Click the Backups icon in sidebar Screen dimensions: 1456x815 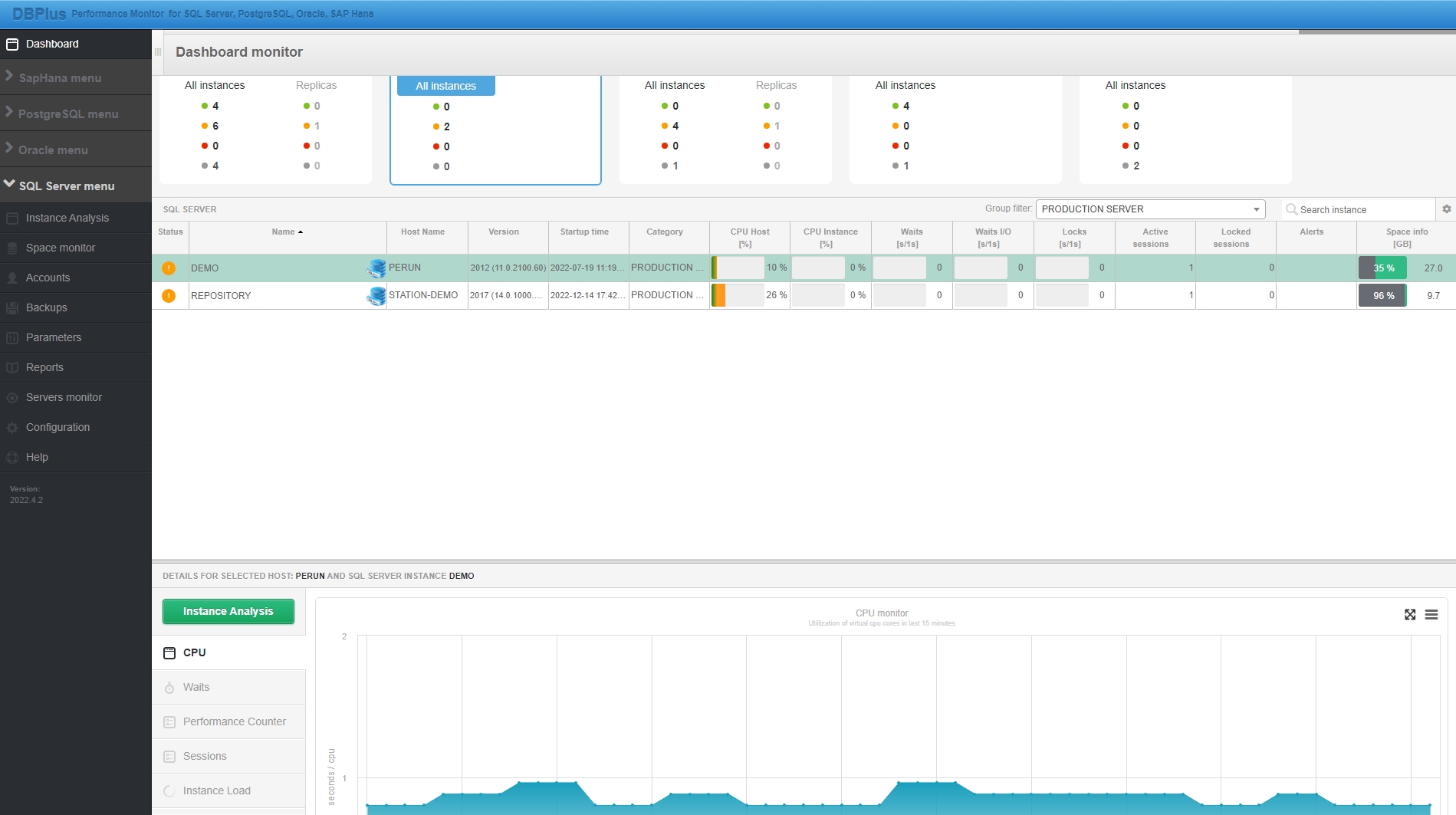pos(12,308)
